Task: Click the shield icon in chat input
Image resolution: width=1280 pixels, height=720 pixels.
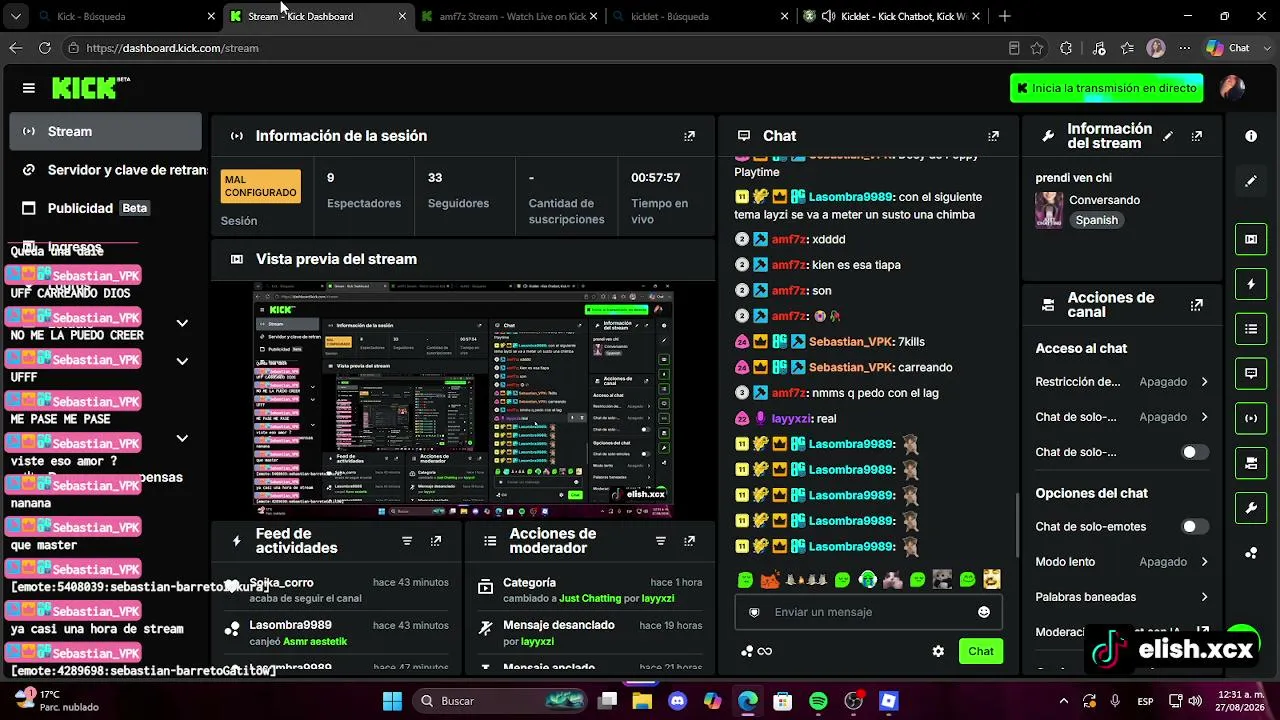Action: tap(755, 612)
